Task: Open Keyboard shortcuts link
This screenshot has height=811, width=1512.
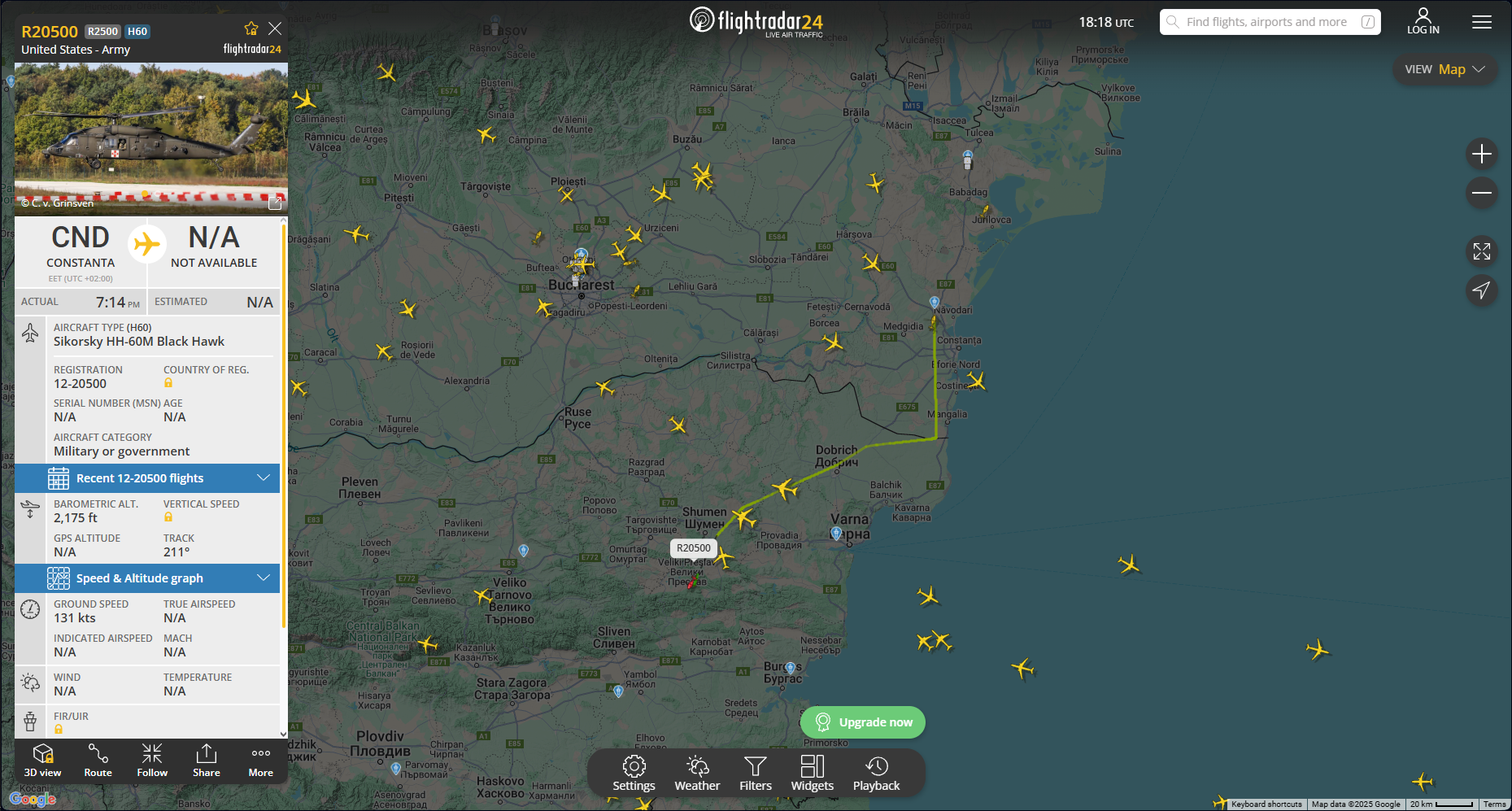Action: tap(1266, 804)
